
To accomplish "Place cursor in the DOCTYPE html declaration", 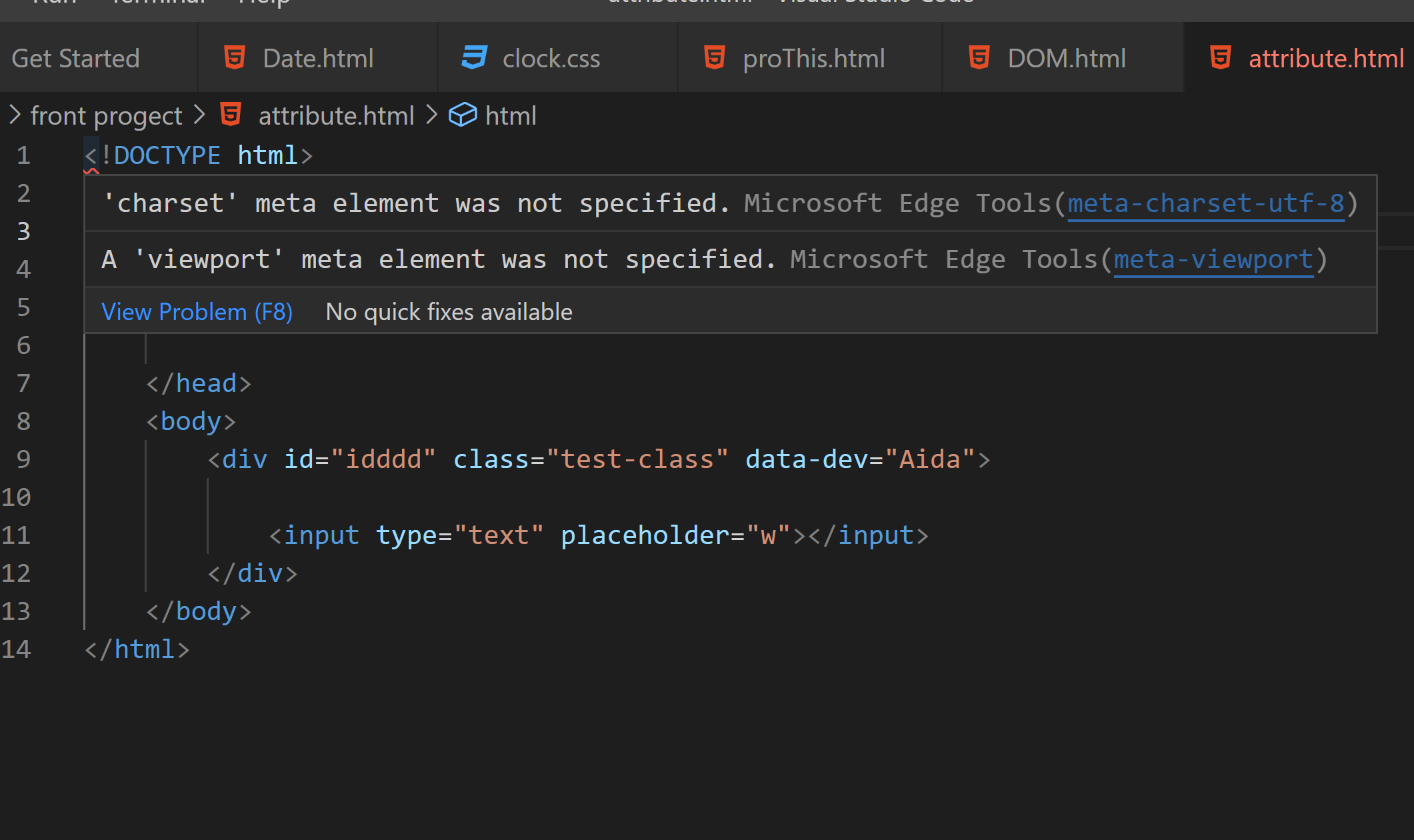I will [x=199, y=155].
